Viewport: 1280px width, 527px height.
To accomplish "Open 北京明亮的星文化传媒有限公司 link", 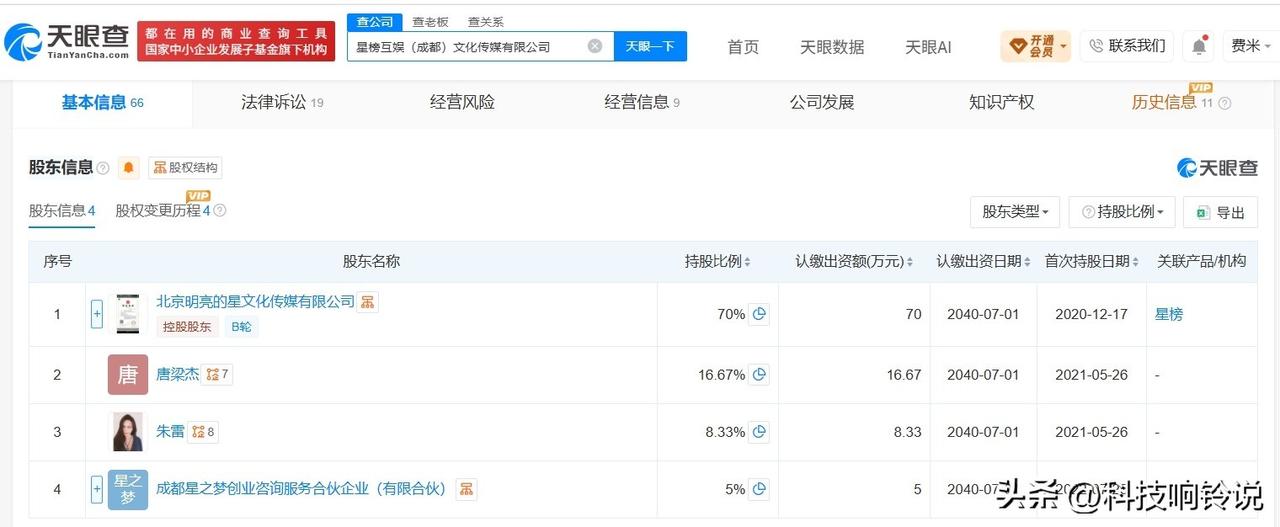I will (x=255, y=301).
